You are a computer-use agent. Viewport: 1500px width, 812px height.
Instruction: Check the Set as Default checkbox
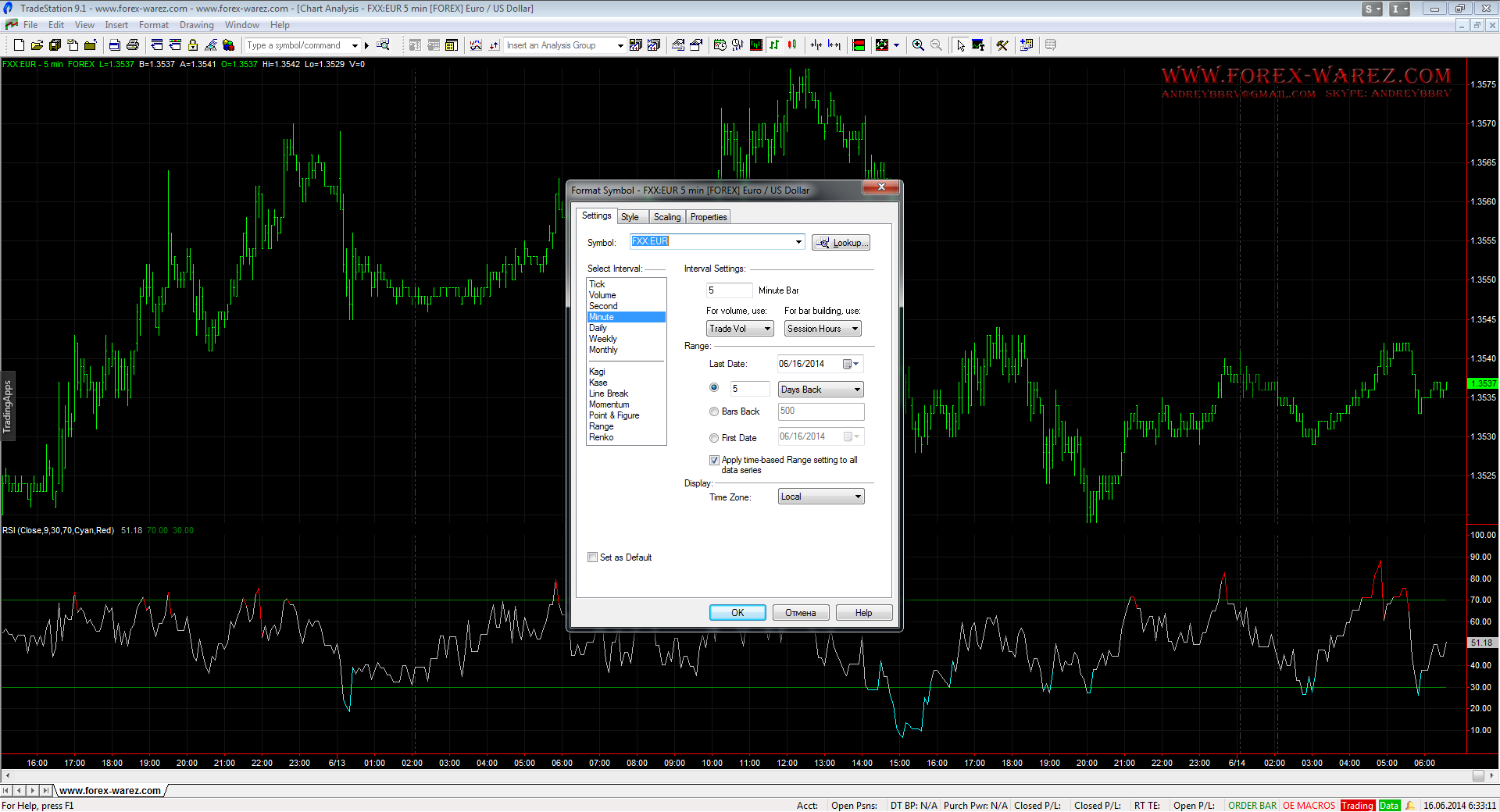[x=592, y=557]
